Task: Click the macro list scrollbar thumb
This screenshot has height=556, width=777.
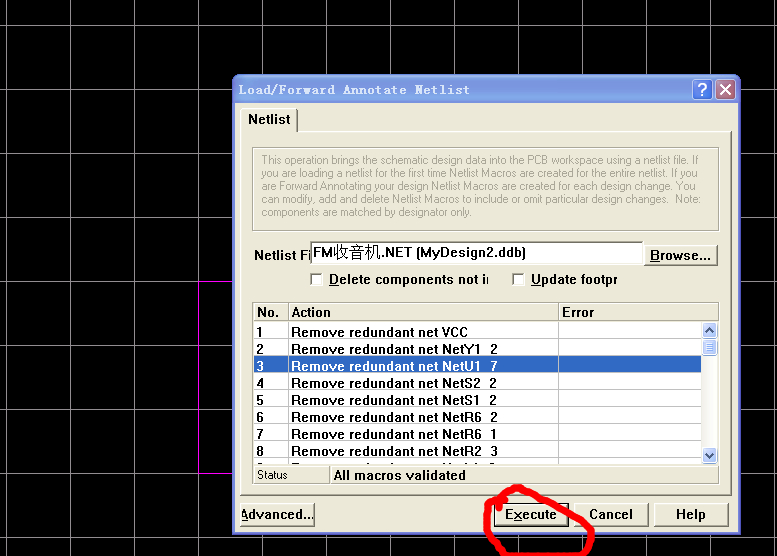Action: [709, 347]
